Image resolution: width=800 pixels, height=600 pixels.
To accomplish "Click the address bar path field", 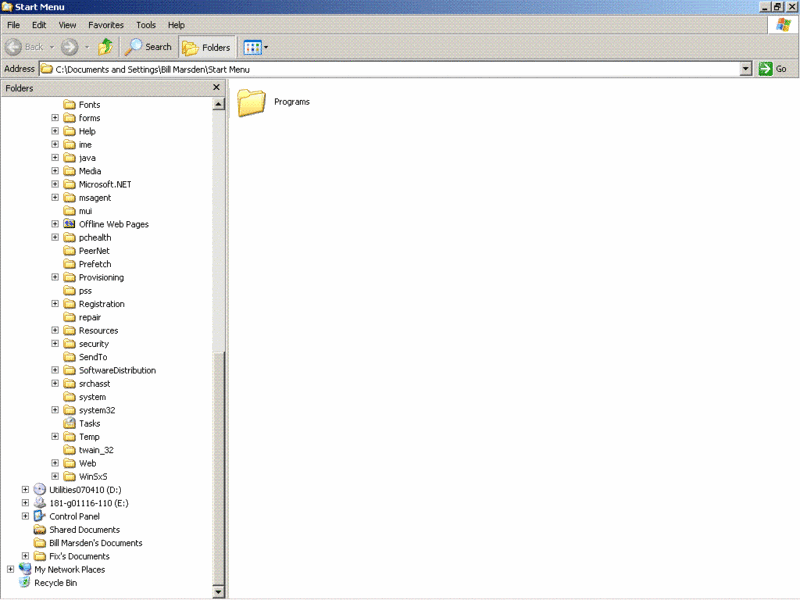I will pyautogui.click(x=390, y=69).
